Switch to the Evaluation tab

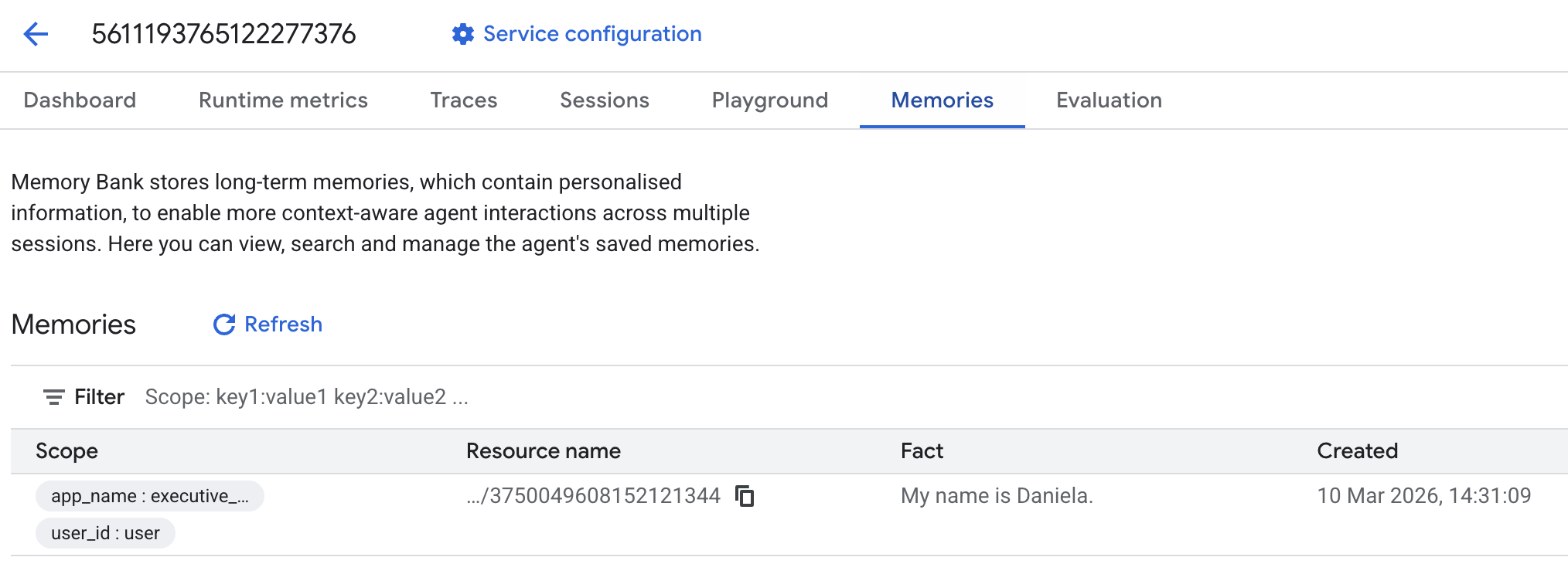(x=1109, y=100)
